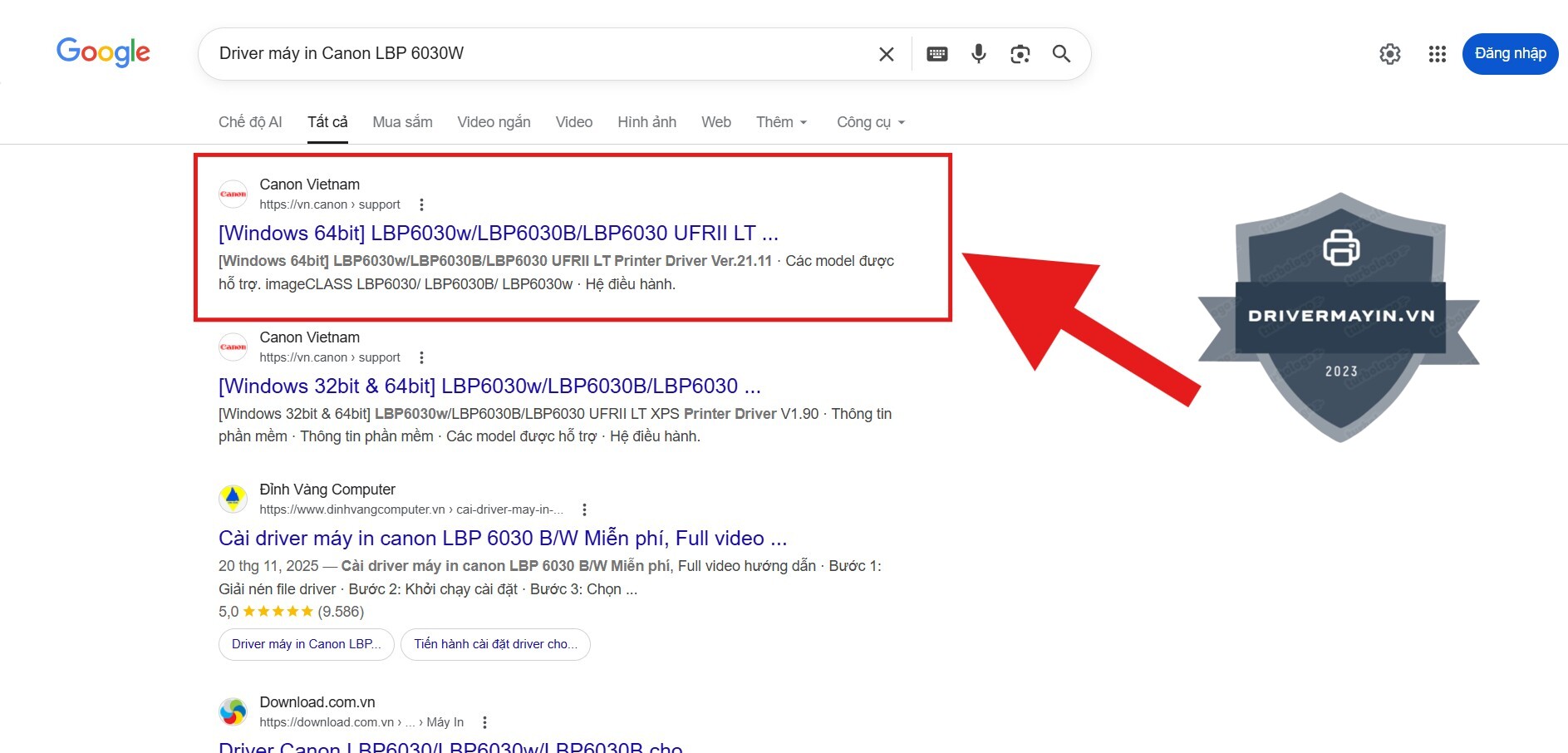Image resolution: width=1568 pixels, height=753 pixels.
Task: Switch to the Mua sắm tab
Action: click(402, 122)
